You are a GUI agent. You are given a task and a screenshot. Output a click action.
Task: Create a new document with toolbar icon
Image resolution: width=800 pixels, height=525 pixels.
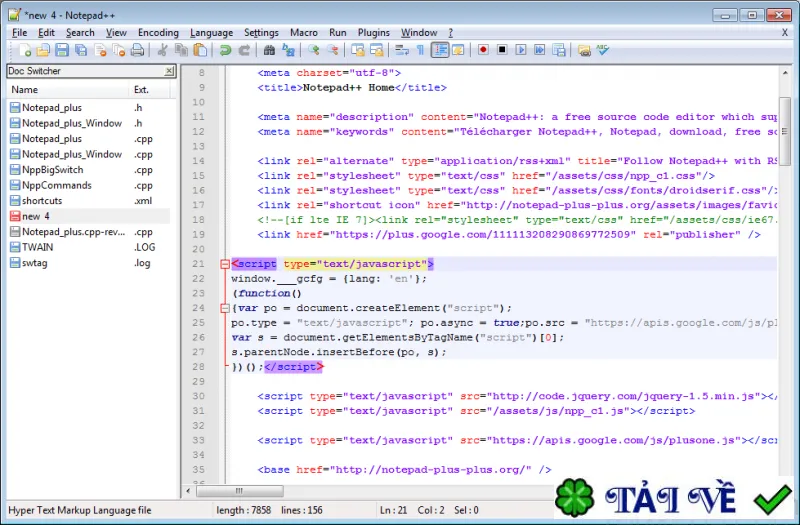coord(24,50)
